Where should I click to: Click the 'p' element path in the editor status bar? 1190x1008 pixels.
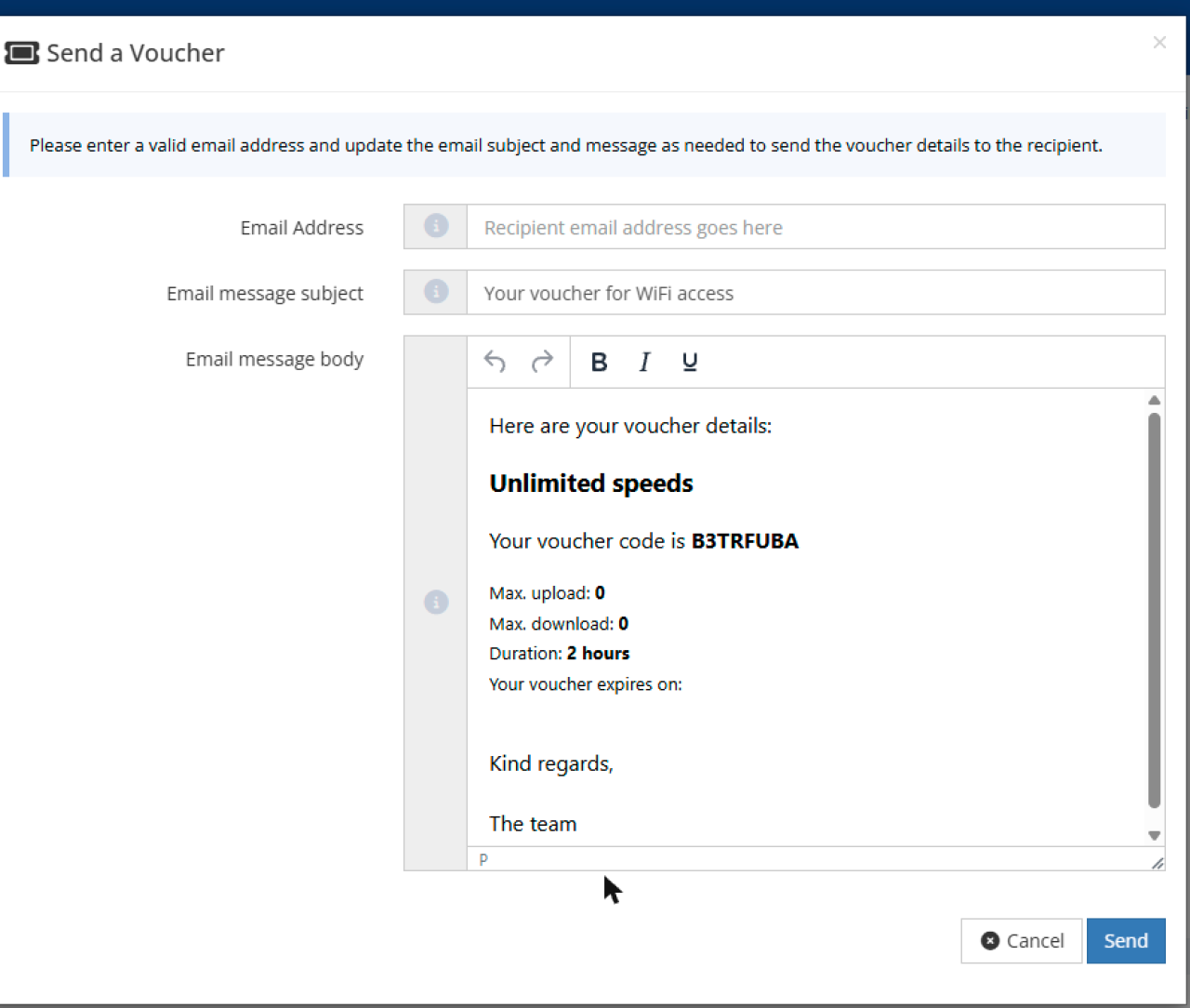click(483, 859)
